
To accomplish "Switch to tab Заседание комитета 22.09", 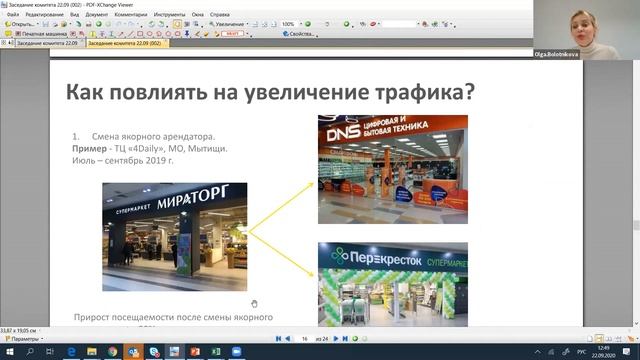I will (47, 43).
